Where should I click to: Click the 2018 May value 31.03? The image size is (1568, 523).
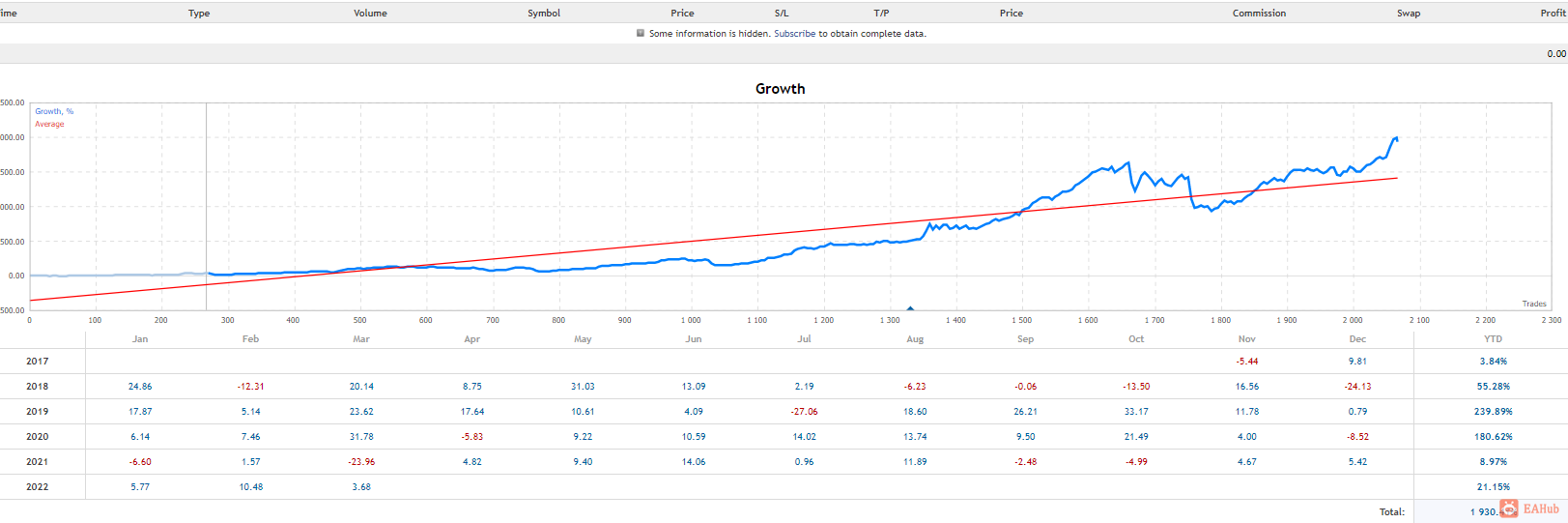pyautogui.click(x=583, y=387)
